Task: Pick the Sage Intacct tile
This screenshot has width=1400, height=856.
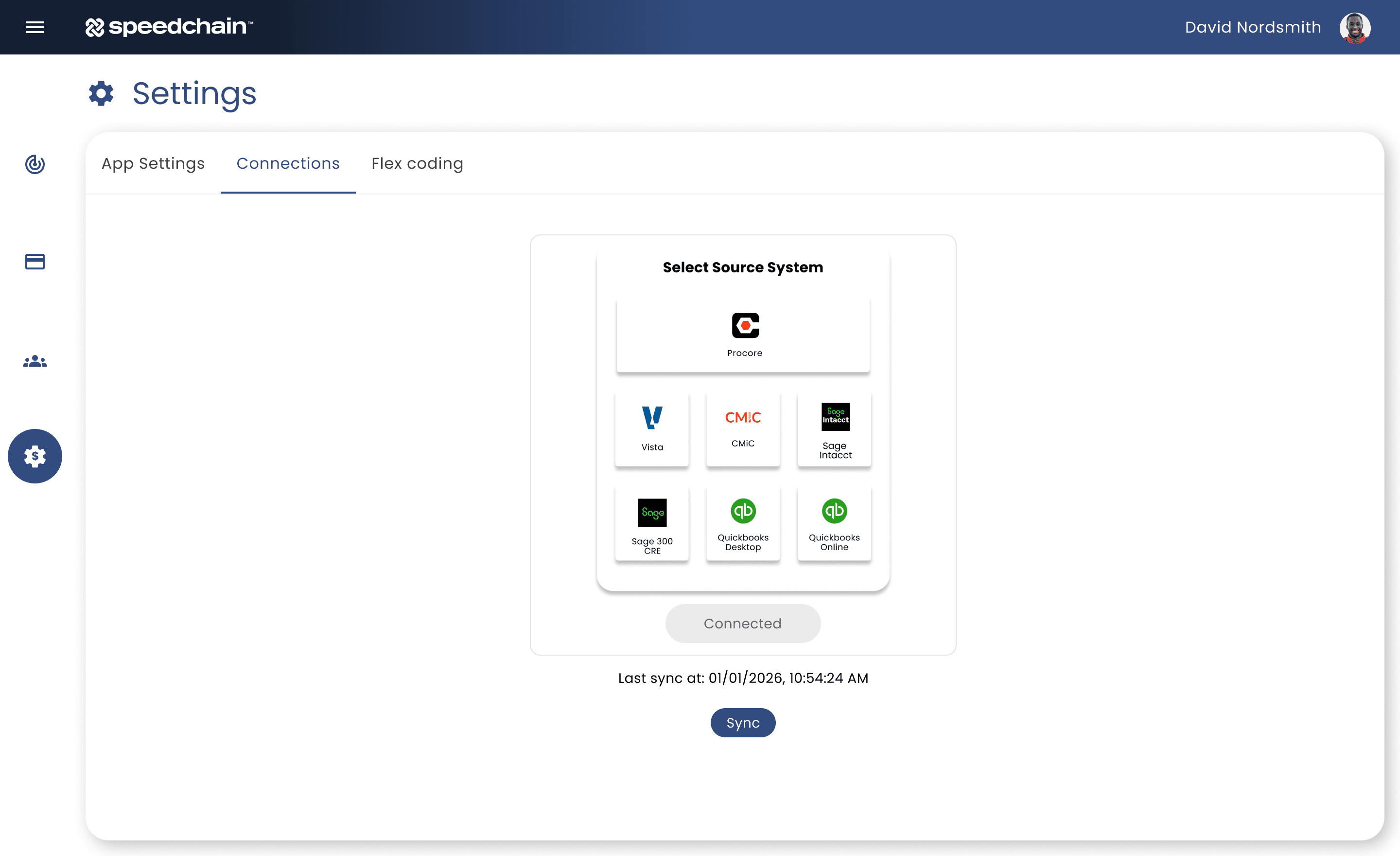Action: 834,428
